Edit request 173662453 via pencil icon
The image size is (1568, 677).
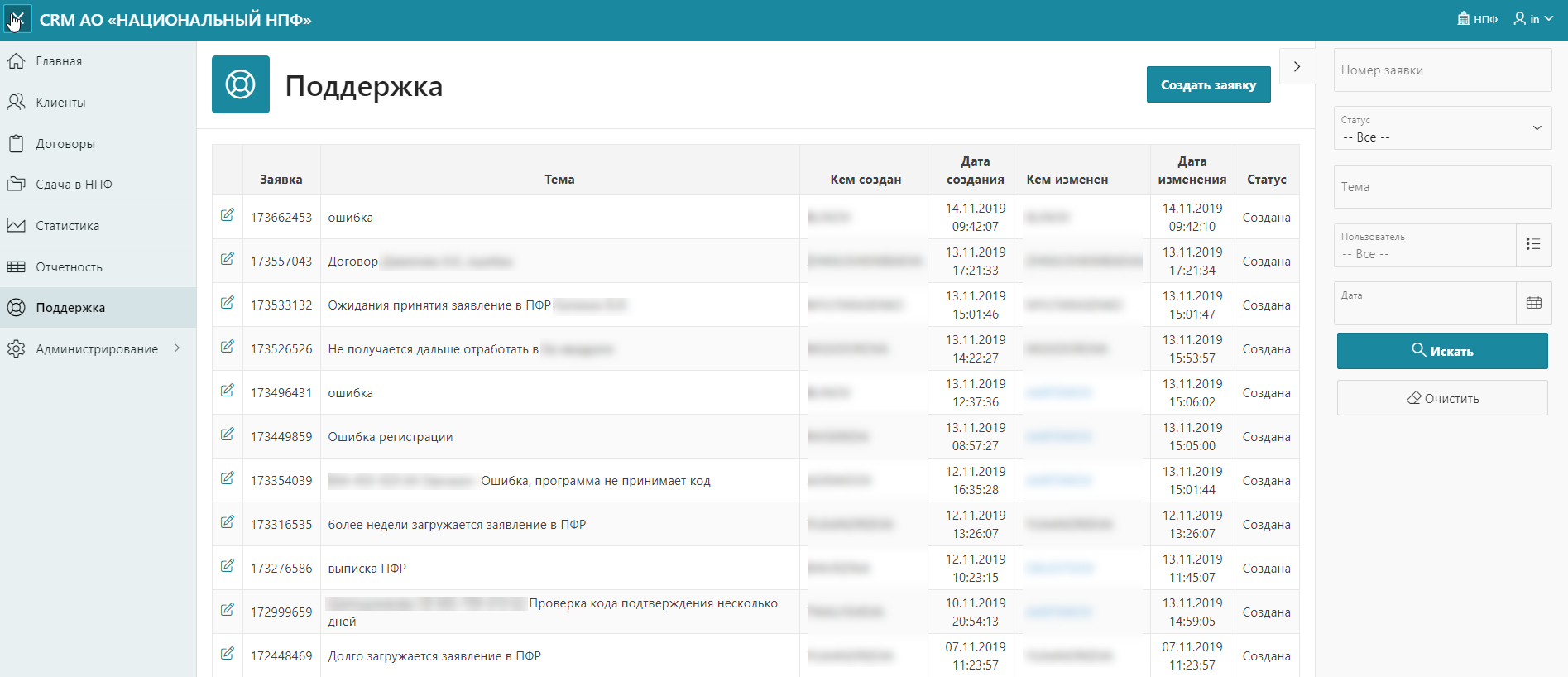[x=227, y=215]
